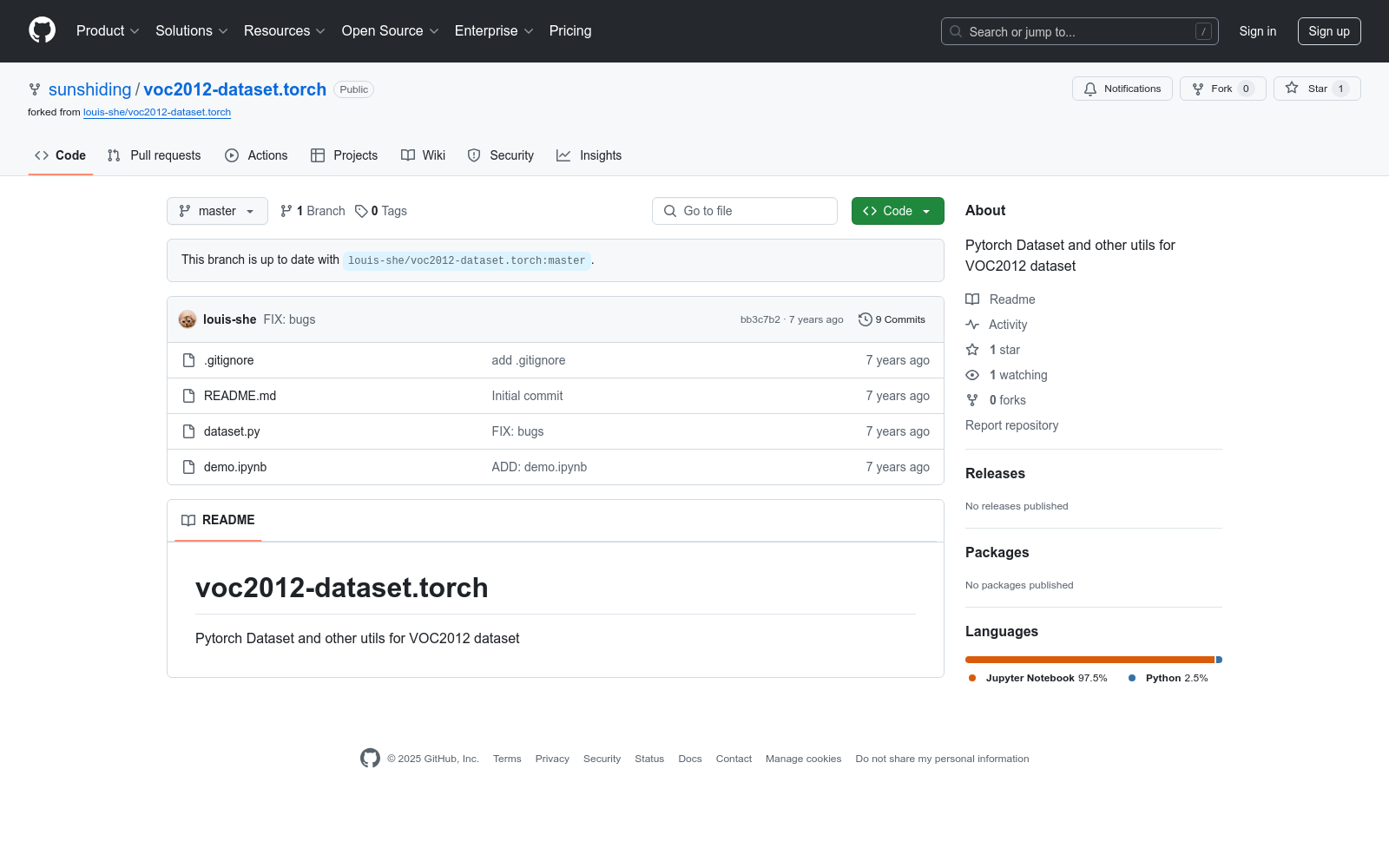Click the star icon beside '1 star'
1389x868 pixels.
(972, 350)
